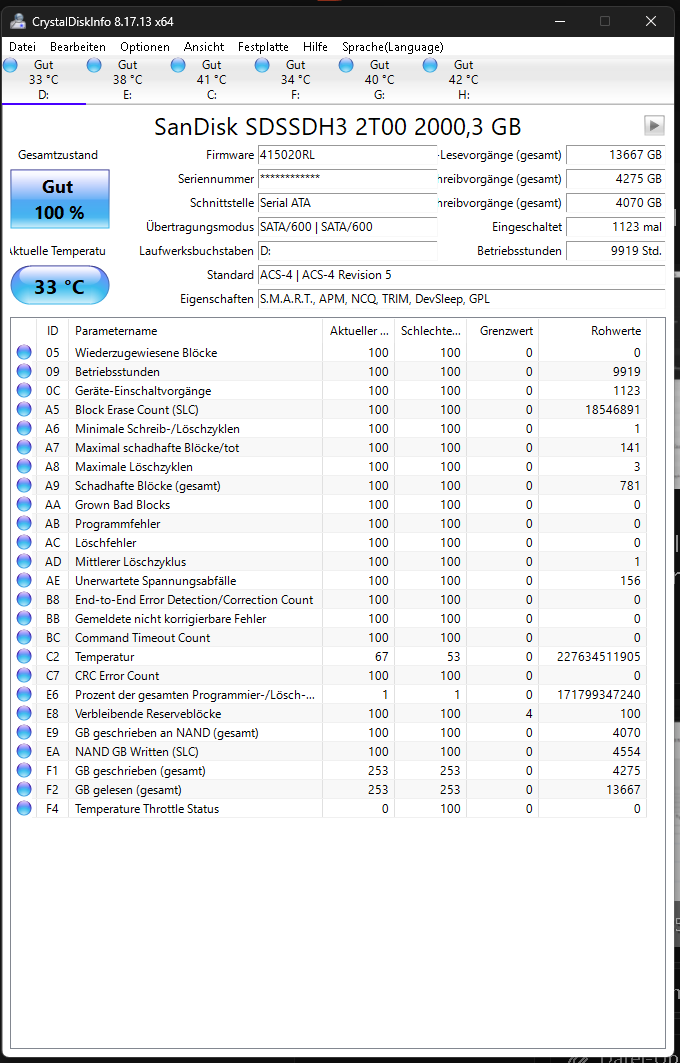Click status icon for Temperature Throttle Status row
This screenshot has width=680, height=1063.
[24, 807]
